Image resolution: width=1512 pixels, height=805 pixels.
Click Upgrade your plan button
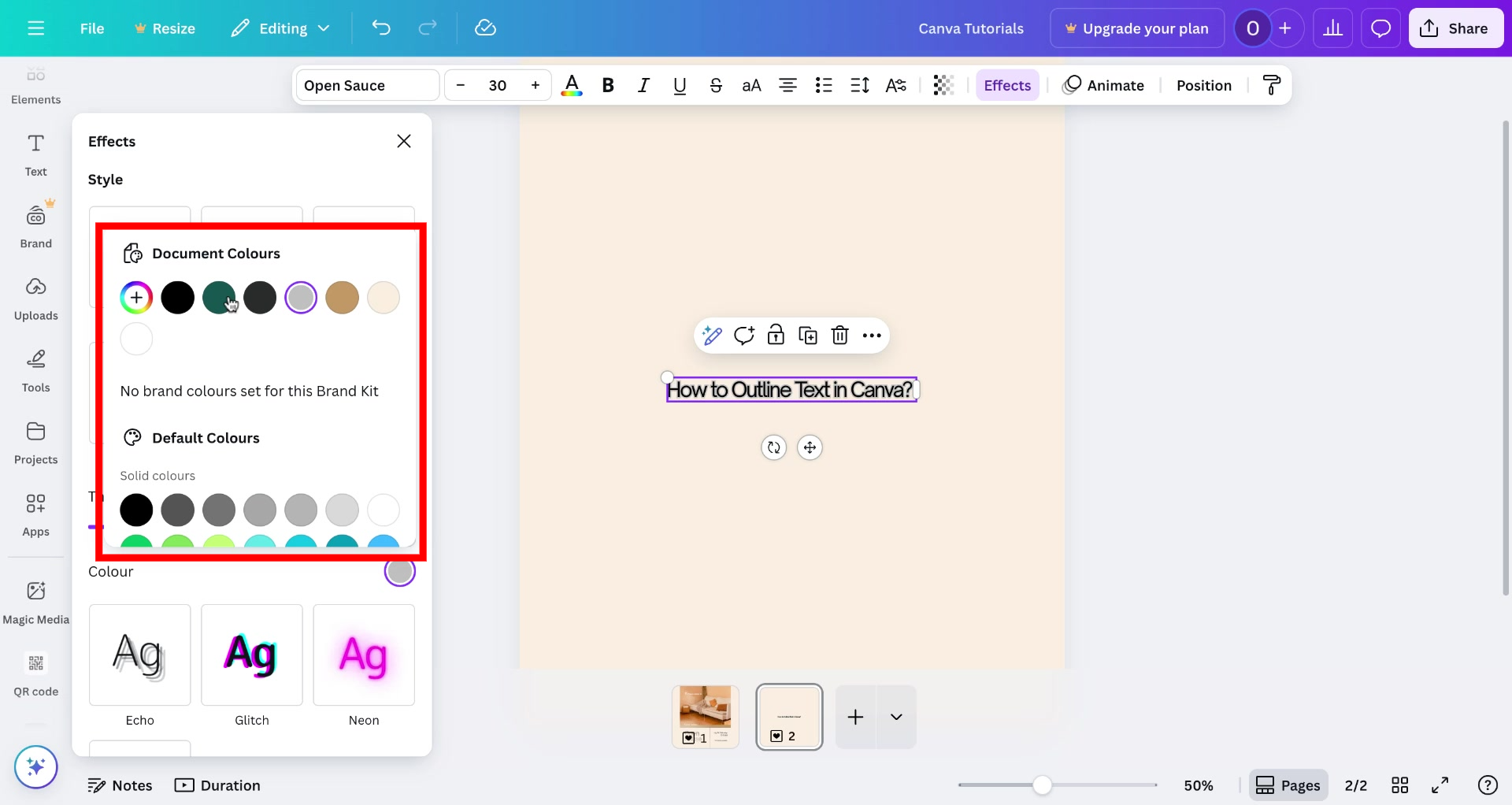(1136, 28)
